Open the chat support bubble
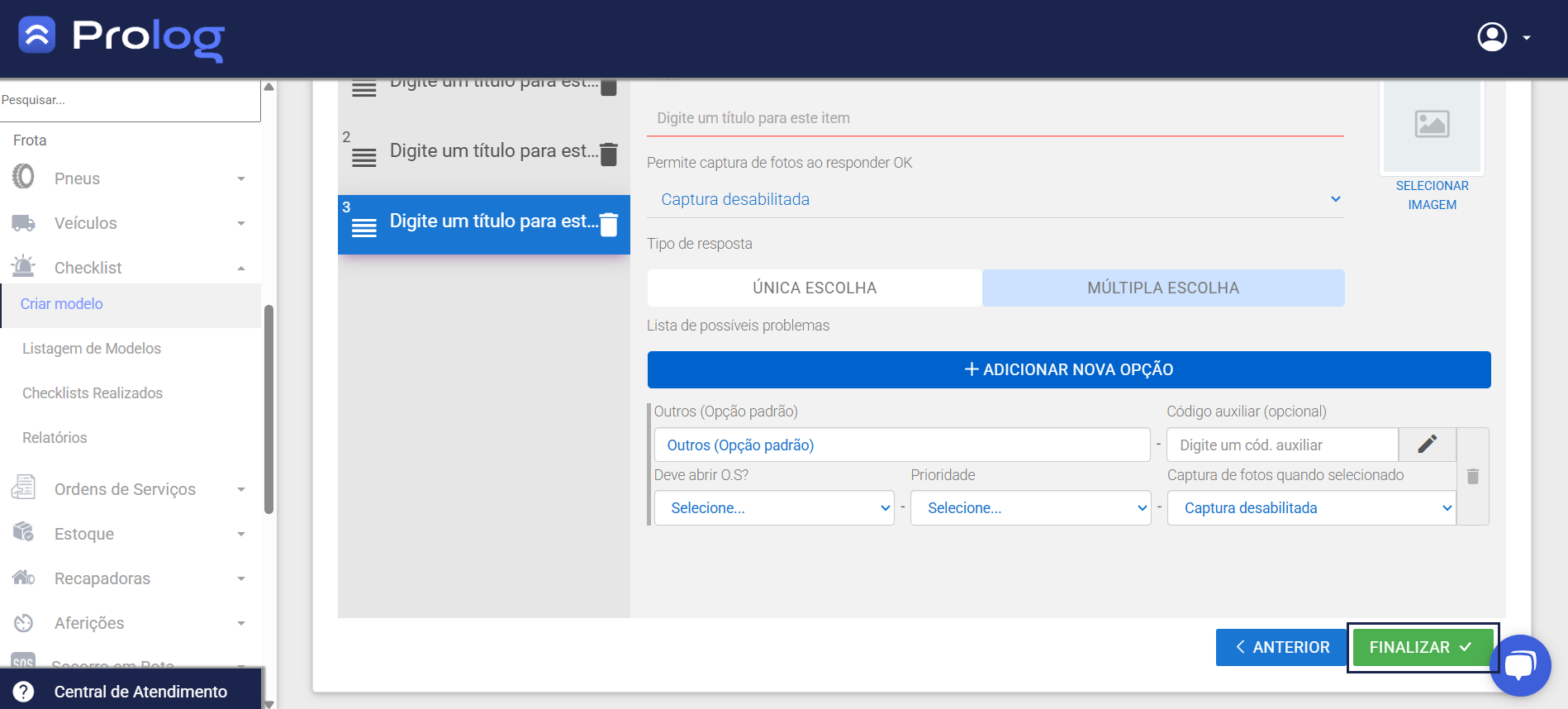Screen dimensions: 1568x709 pos(1519,664)
